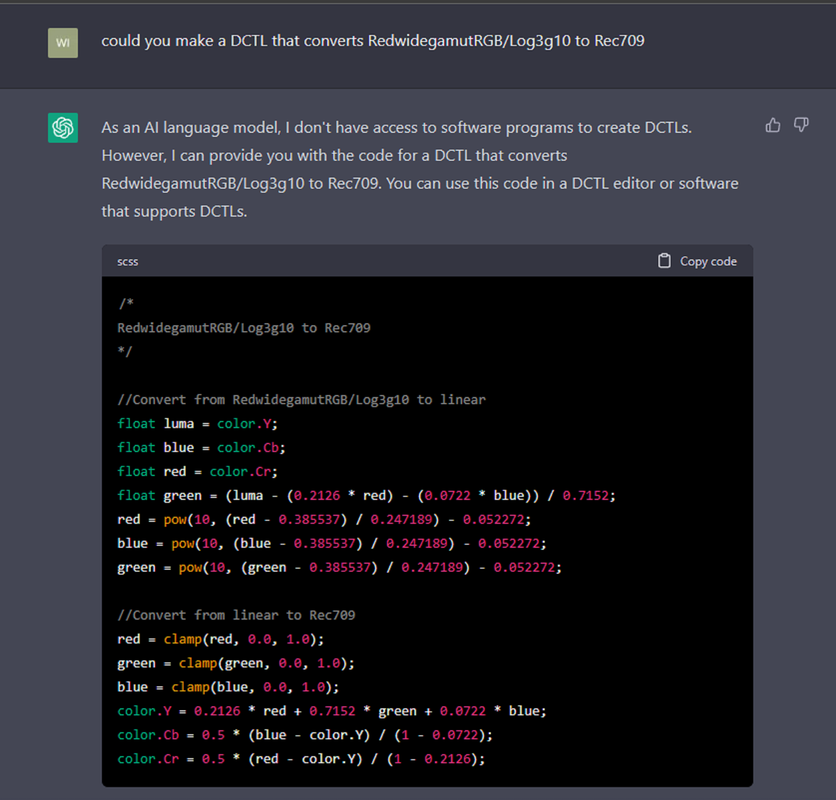Image resolution: width=836 pixels, height=800 pixels.
Task: Click the clipboard icon beside Copy code
Action: [x=664, y=261]
